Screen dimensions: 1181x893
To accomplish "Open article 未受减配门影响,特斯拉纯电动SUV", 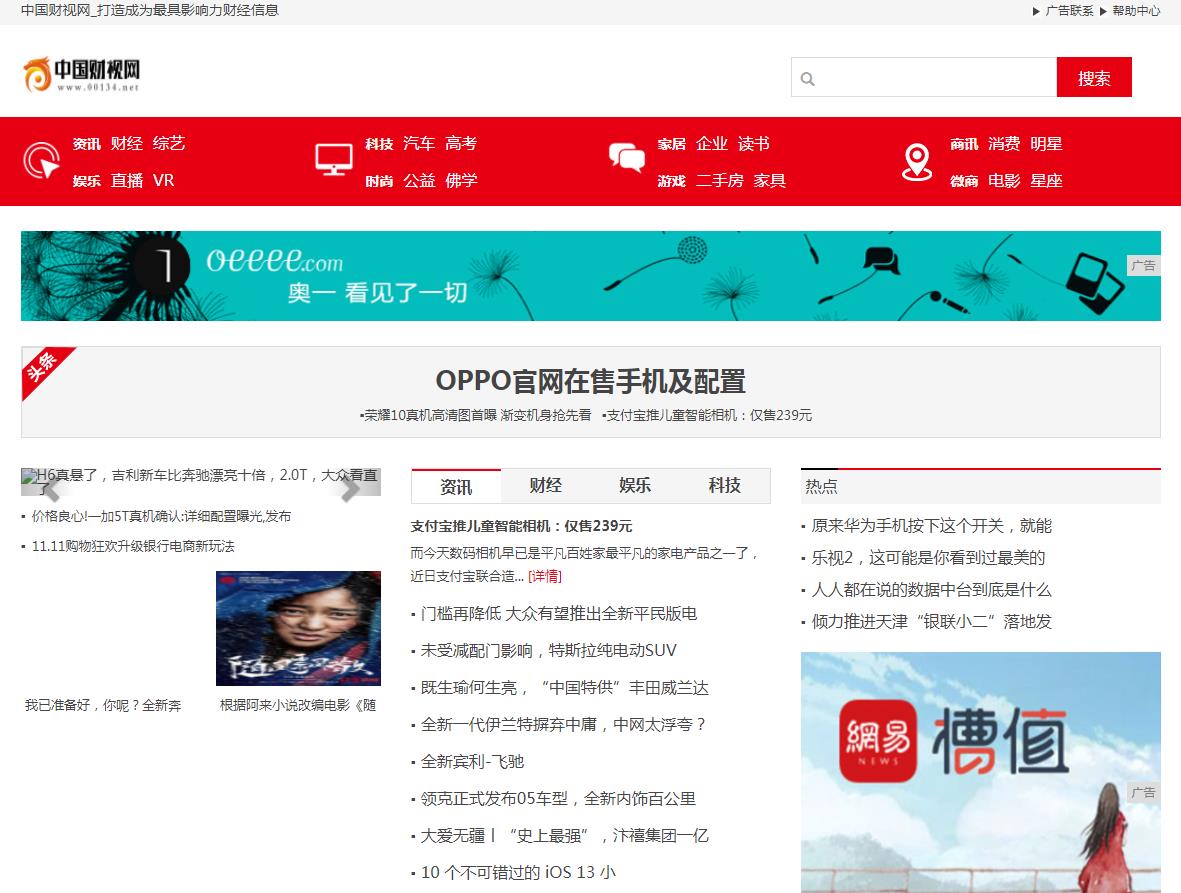I will (548, 651).
